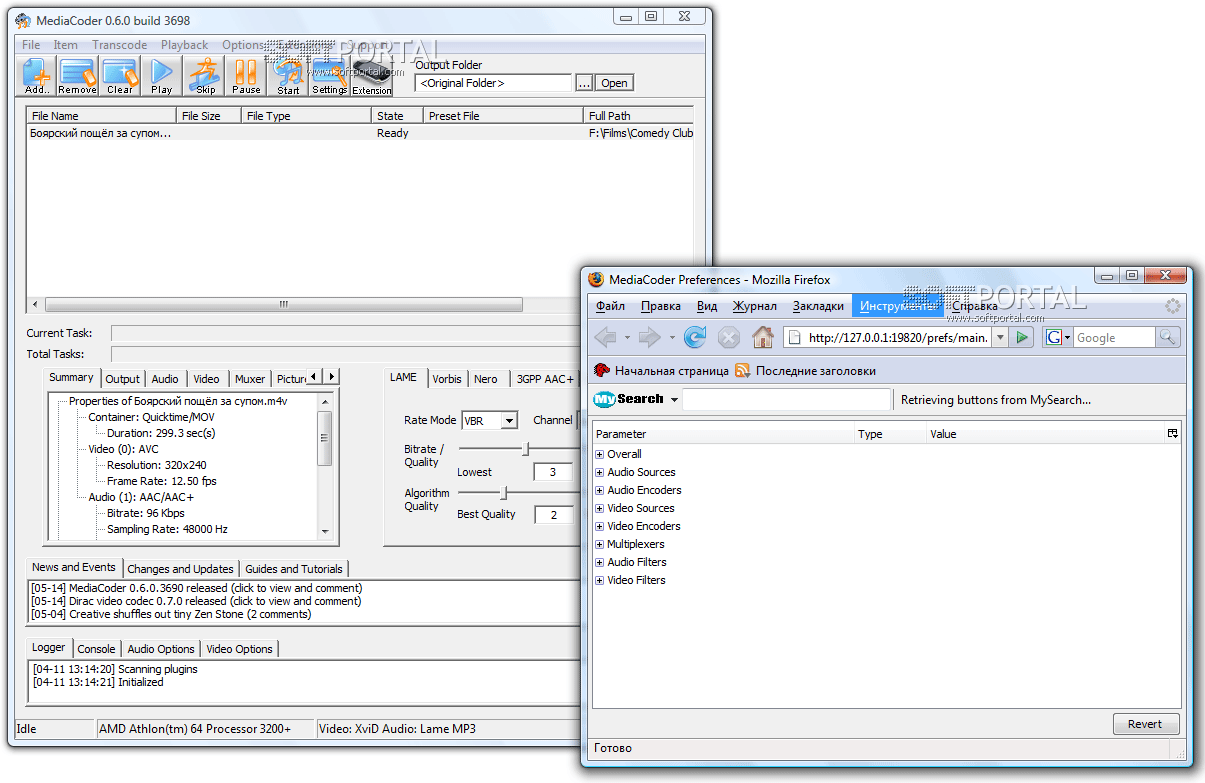Click the Google search box in Firefox
The height and width of the screenshot is (783, 1205).
pyautogui.click(x=1114, y=338)
